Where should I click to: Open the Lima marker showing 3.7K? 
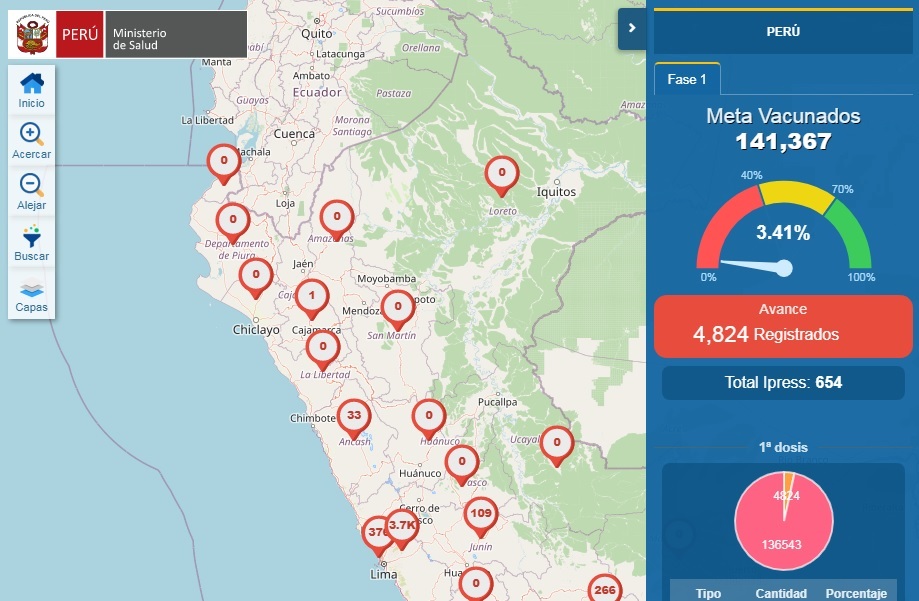[402, 529]
